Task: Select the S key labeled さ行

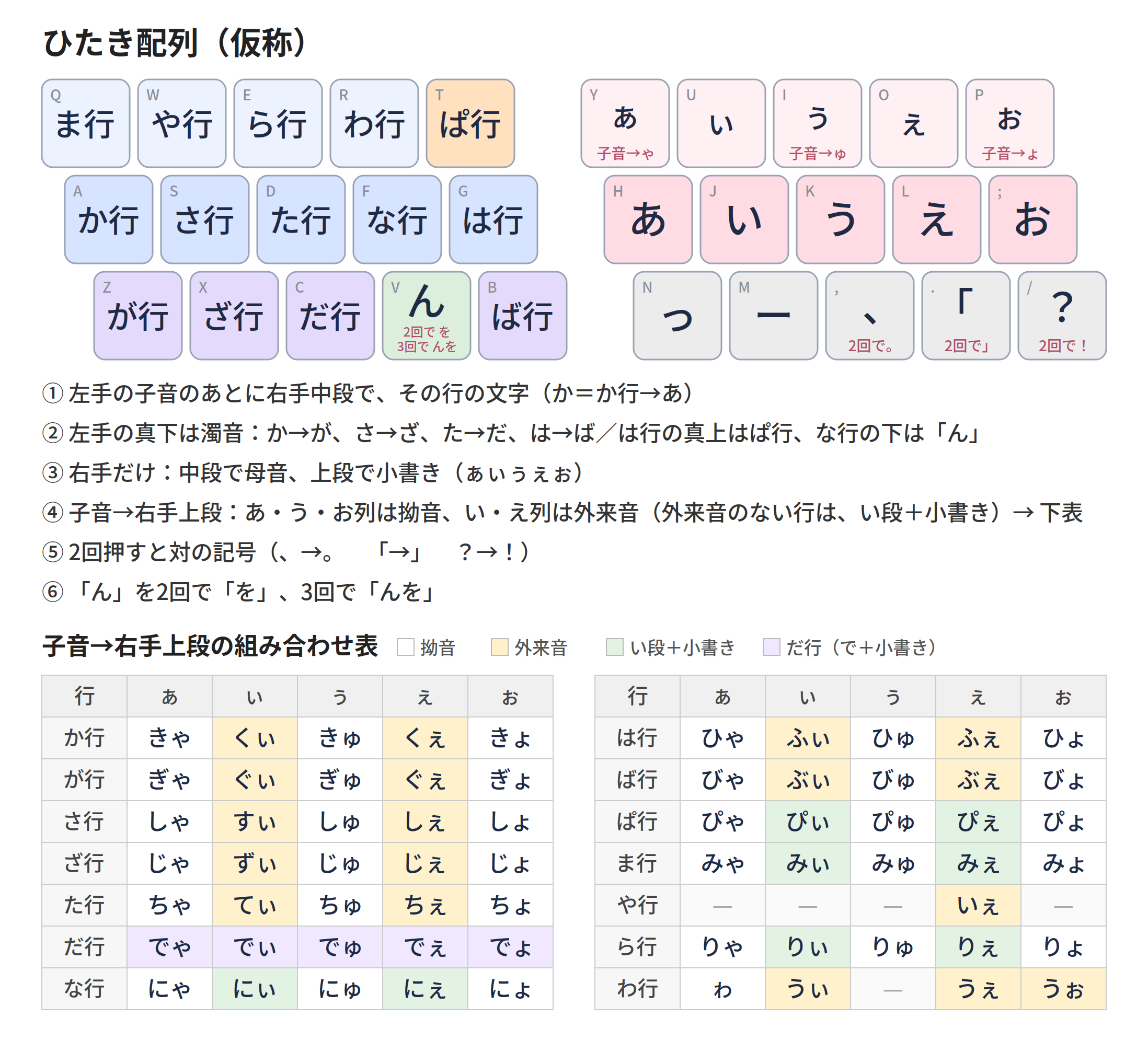Action: [x=205, y=219]
